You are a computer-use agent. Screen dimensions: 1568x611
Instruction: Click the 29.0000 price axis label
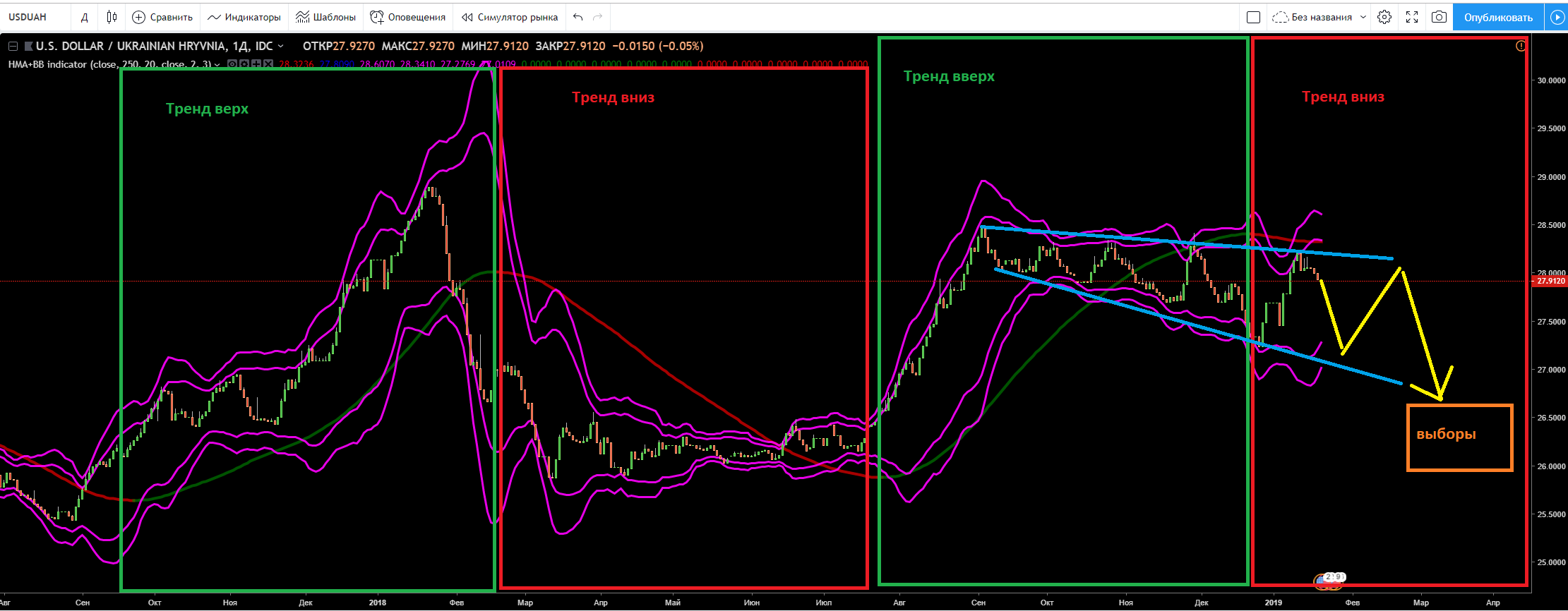tap(1550, 177)
